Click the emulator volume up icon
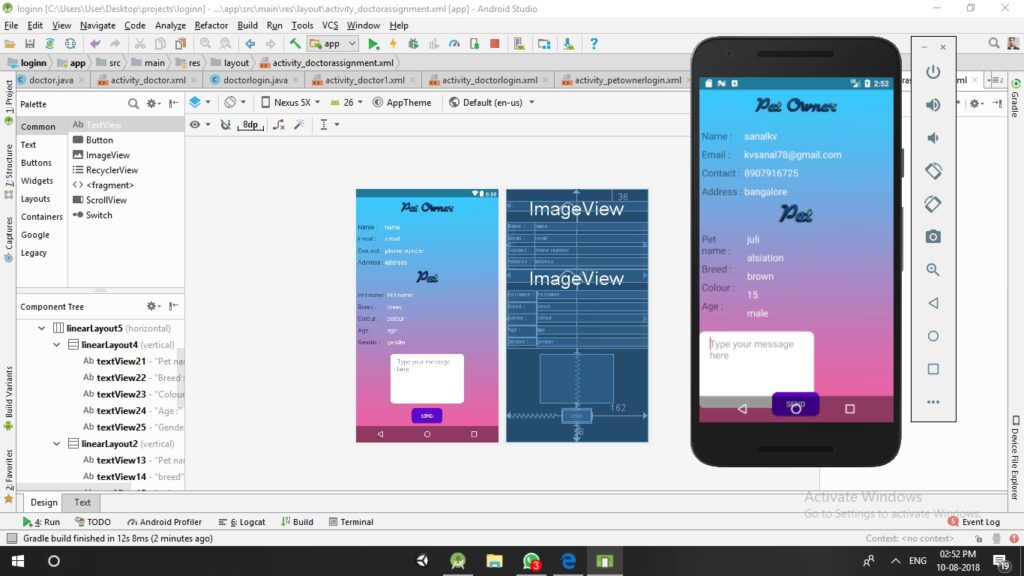The width and height of the screenshot is (1024, 576). click(933, 105)
